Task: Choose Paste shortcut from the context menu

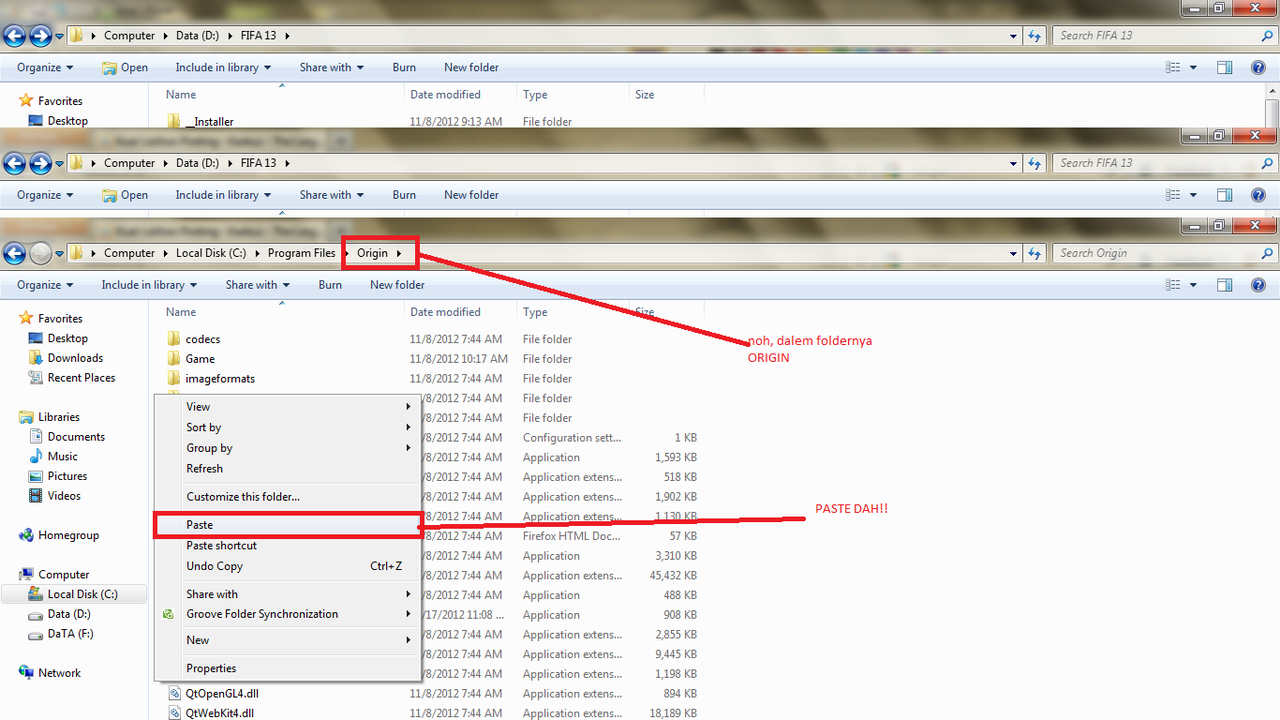Action: coord(287,546)
